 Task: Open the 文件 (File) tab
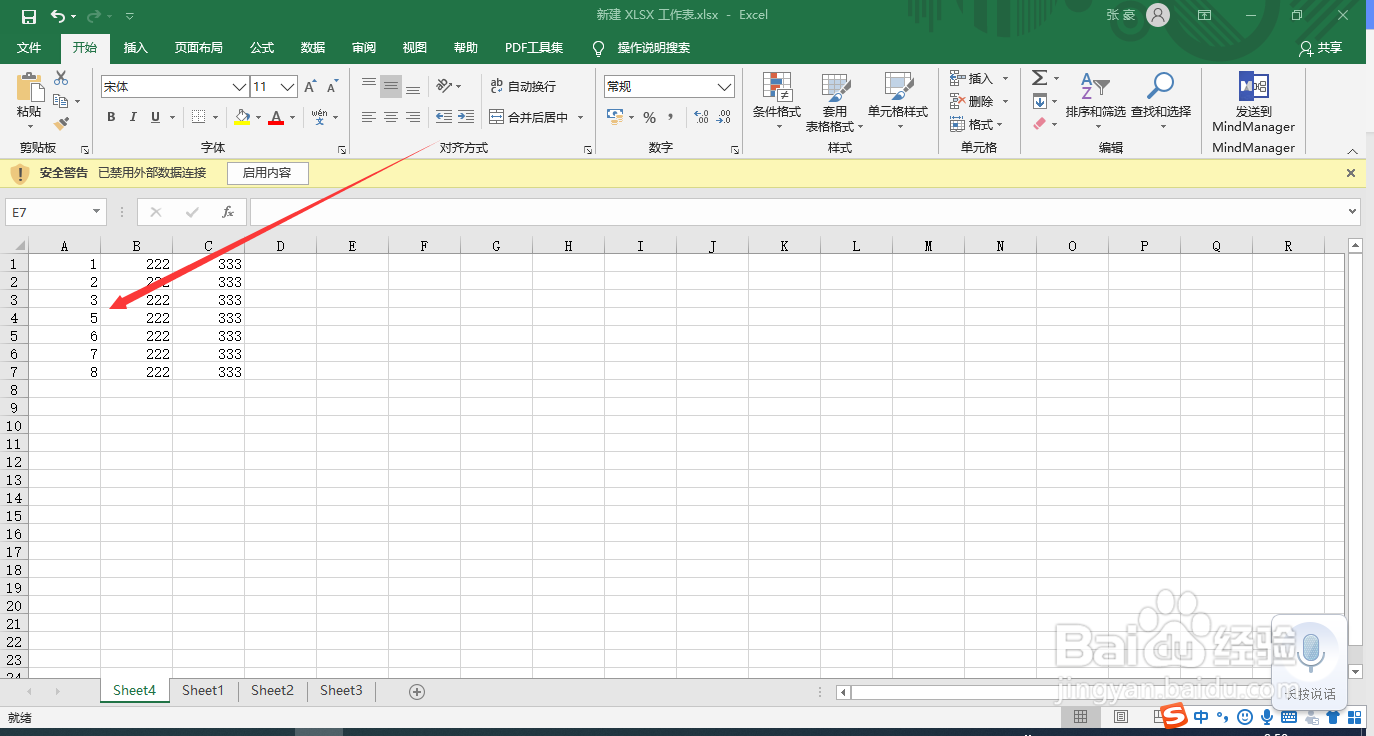pyautogui.click(x=29, y=48)
